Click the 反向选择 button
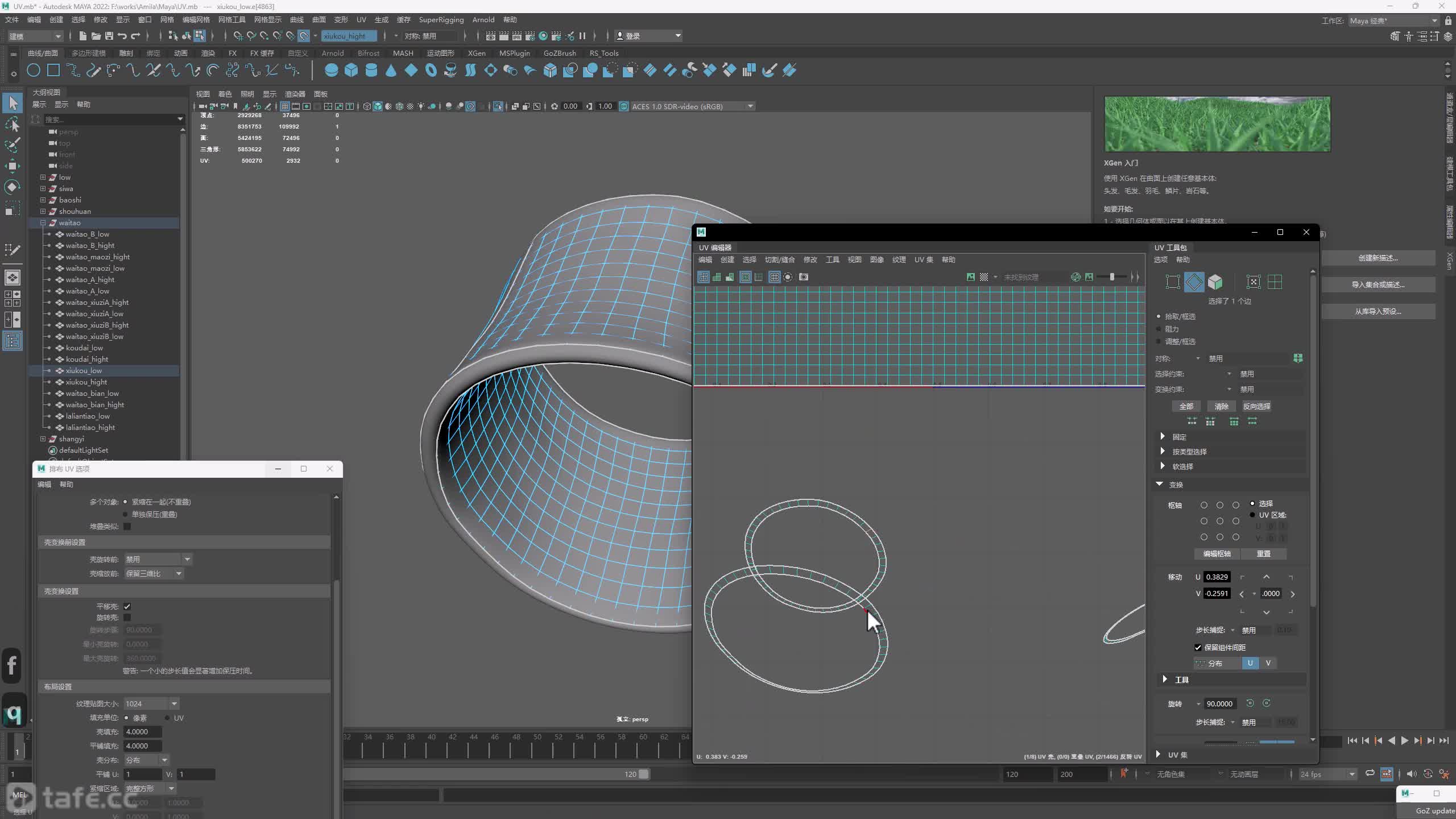The height and width of the screenshot is (819, 1456). click(1256, 406)
